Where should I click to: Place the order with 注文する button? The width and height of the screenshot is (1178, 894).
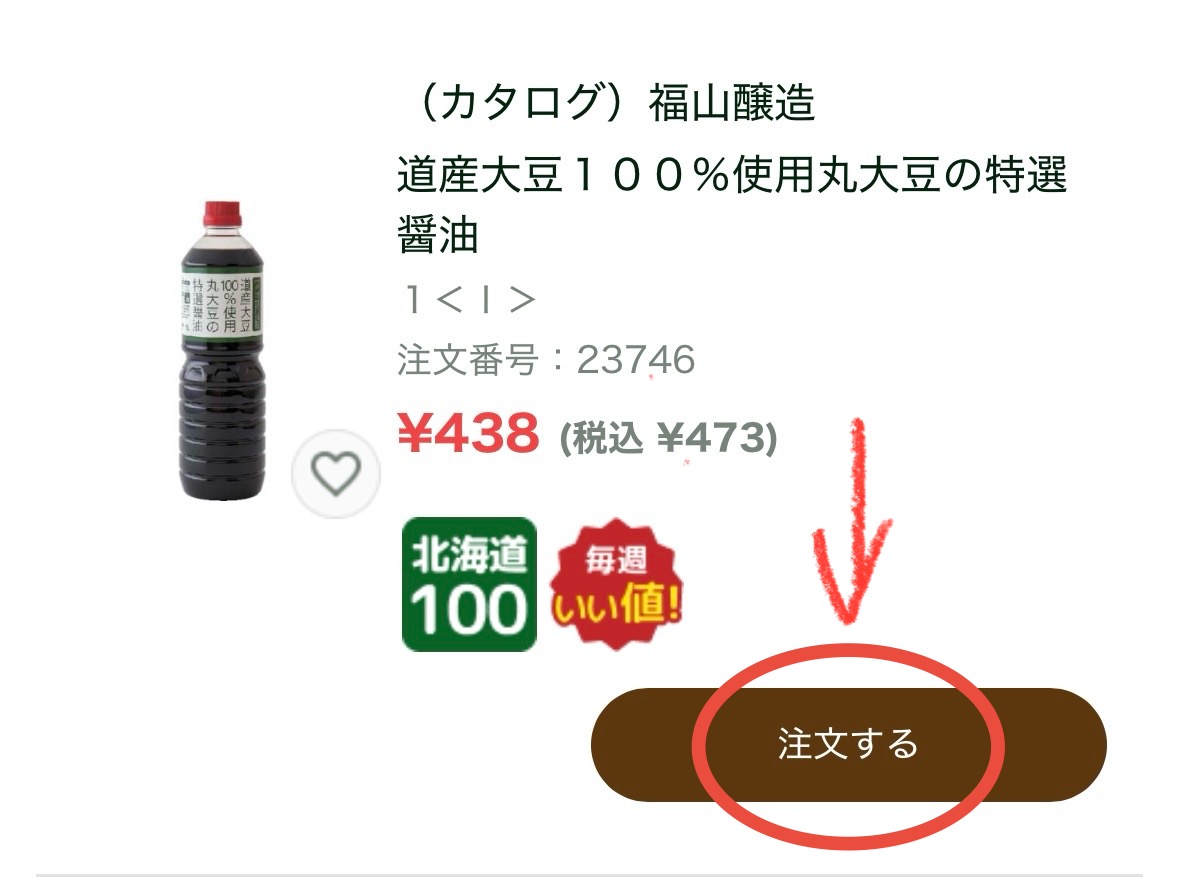click(849, 744)
